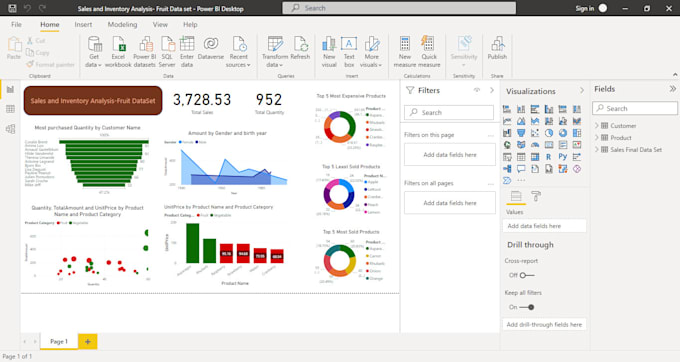Select the Page 1 tab

tap(59, 342)
